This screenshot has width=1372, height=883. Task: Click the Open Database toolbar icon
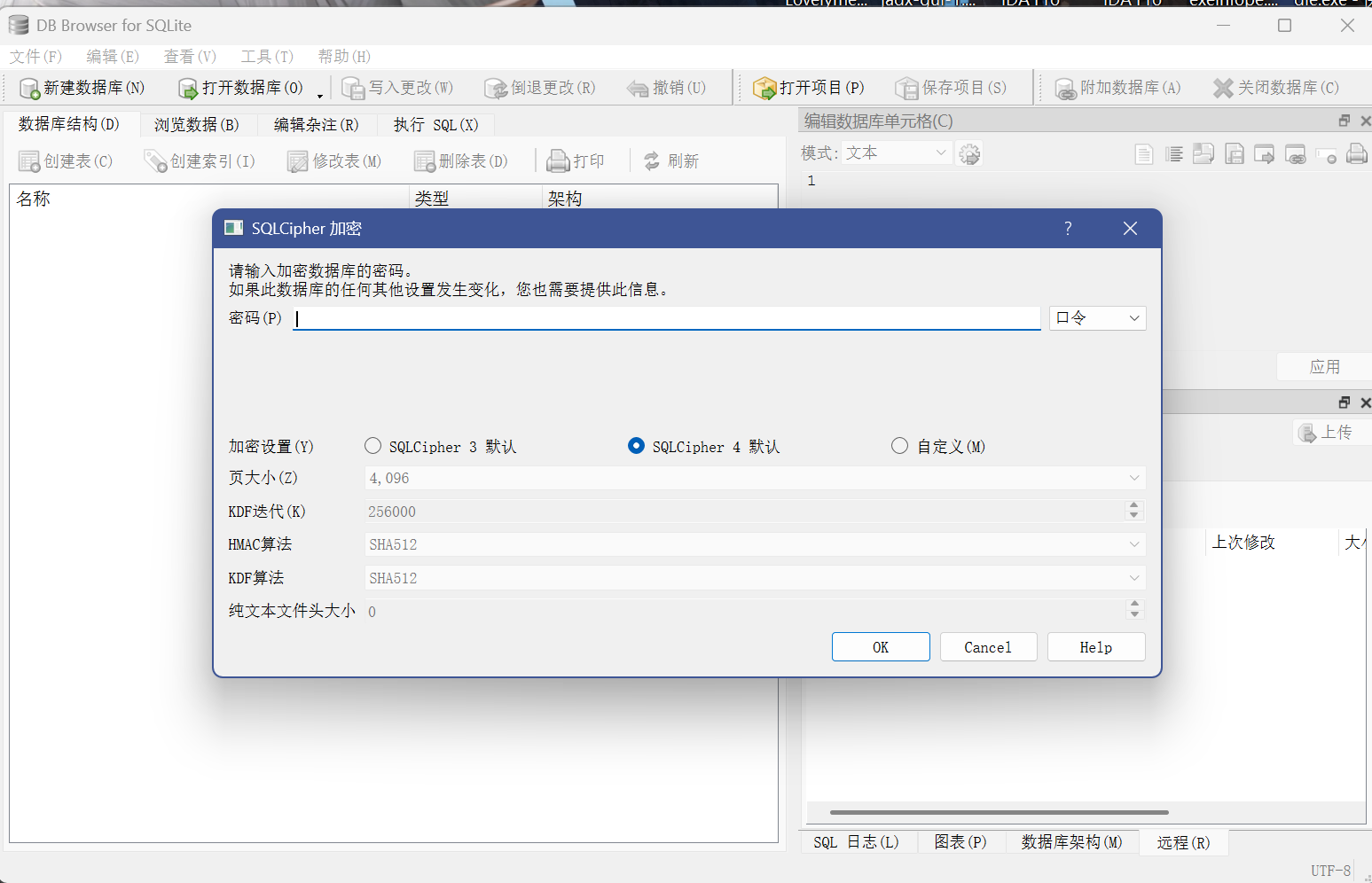(188, 88)
